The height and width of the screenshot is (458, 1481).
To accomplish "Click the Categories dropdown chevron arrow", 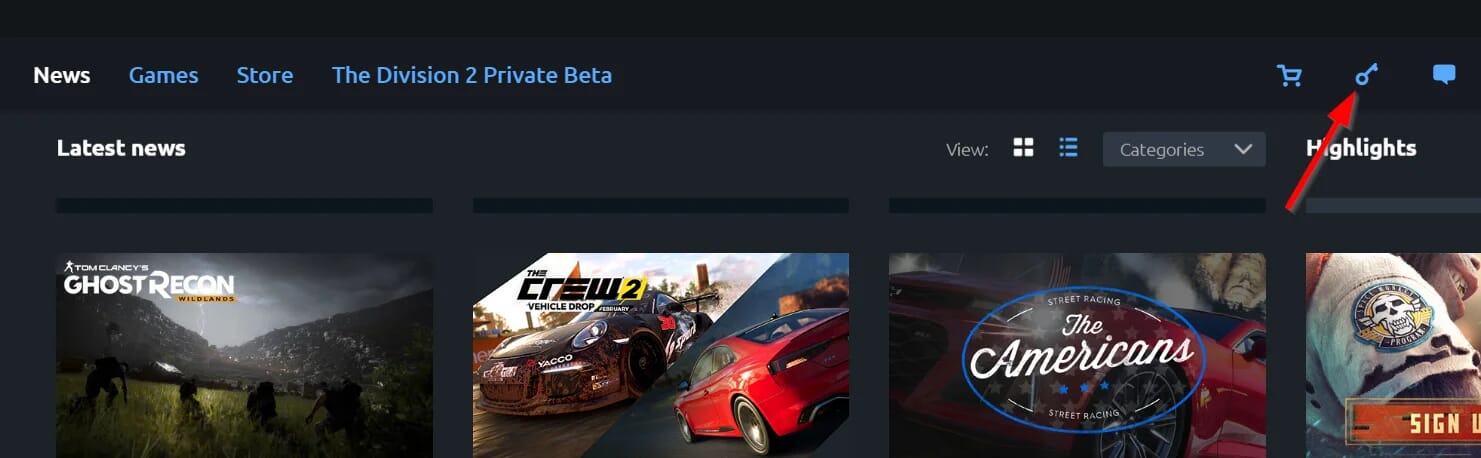I will coord(1243,149).
